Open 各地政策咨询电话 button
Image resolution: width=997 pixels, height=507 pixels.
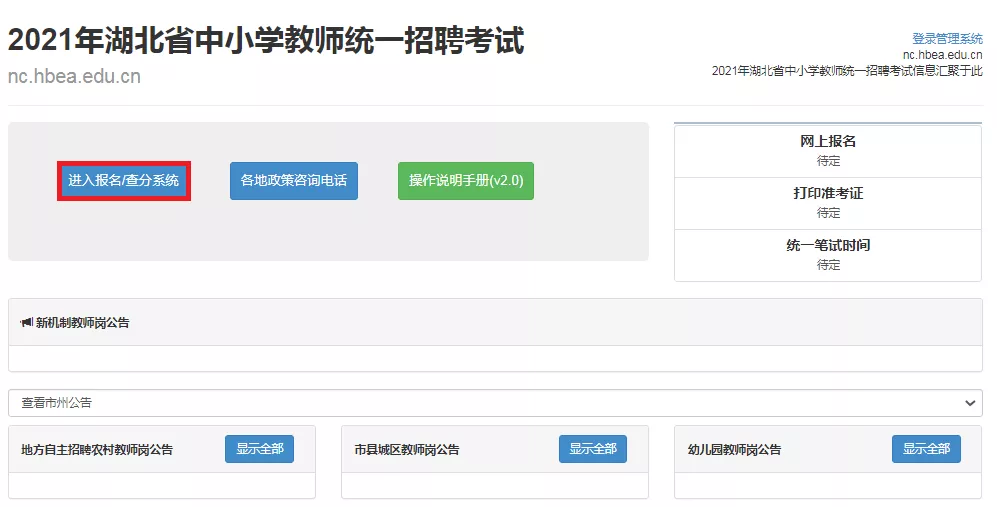(294, 181)
